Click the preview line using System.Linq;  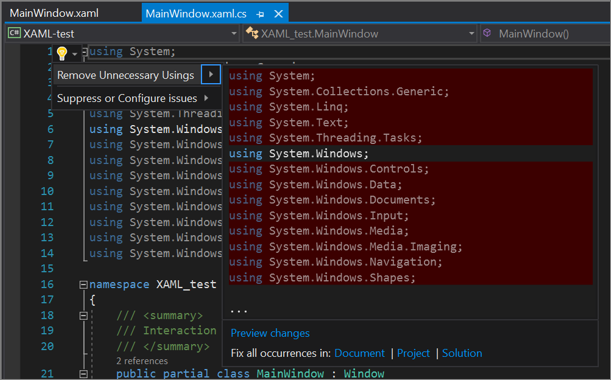coord(289,107)
